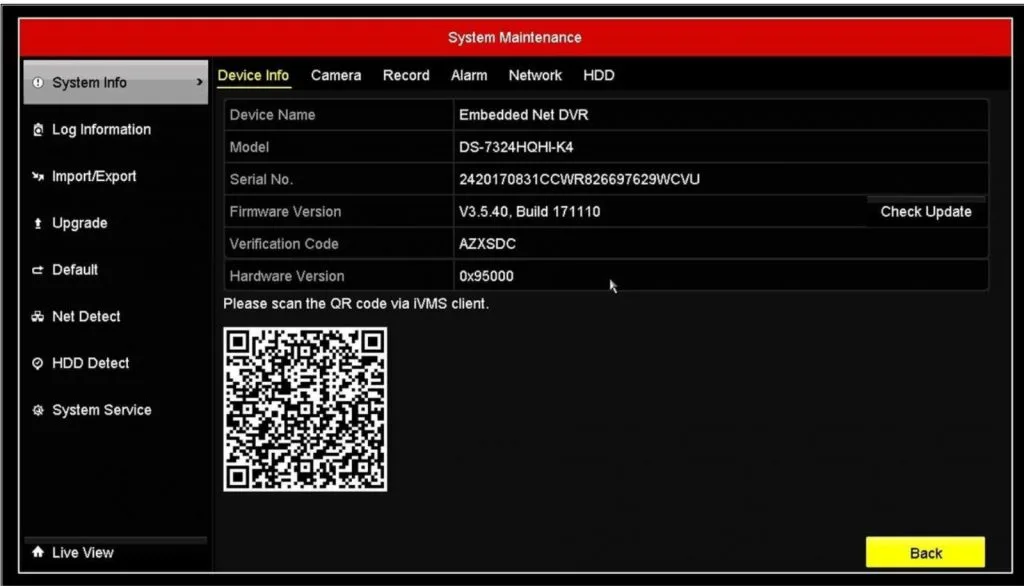Click the firmware value 'V3.5.40, Build 171110'
The height and width of the screenshot is (586, 1024).
point(530,212)
